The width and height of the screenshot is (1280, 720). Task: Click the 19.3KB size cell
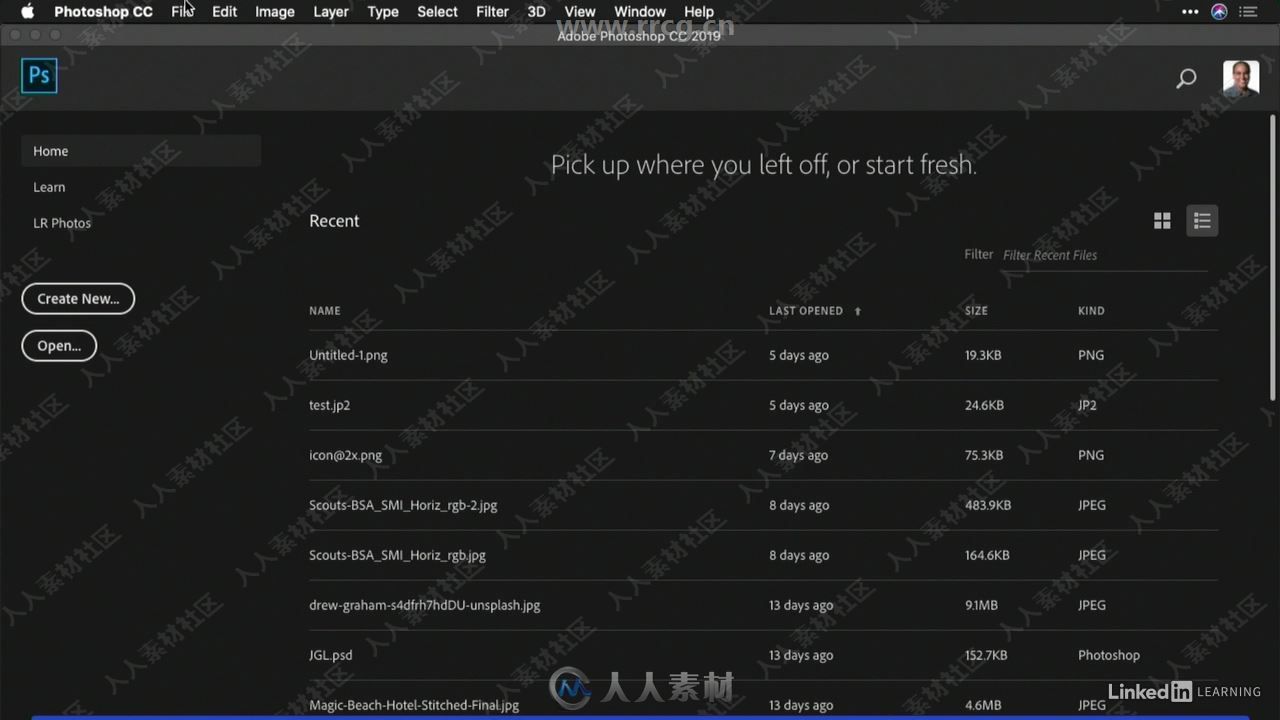[x=983, y=355]
